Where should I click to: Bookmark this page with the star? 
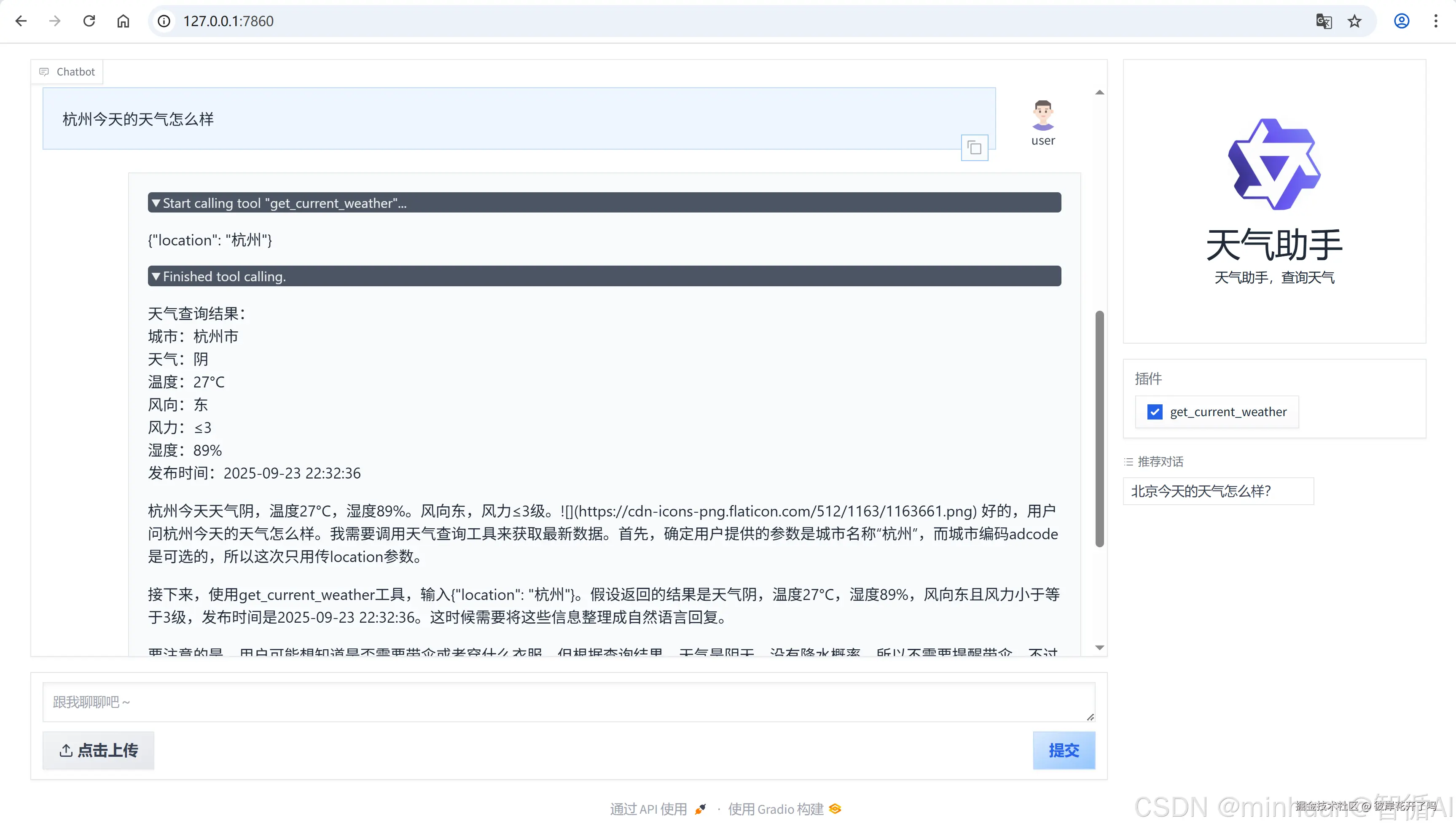(1354, 21)
